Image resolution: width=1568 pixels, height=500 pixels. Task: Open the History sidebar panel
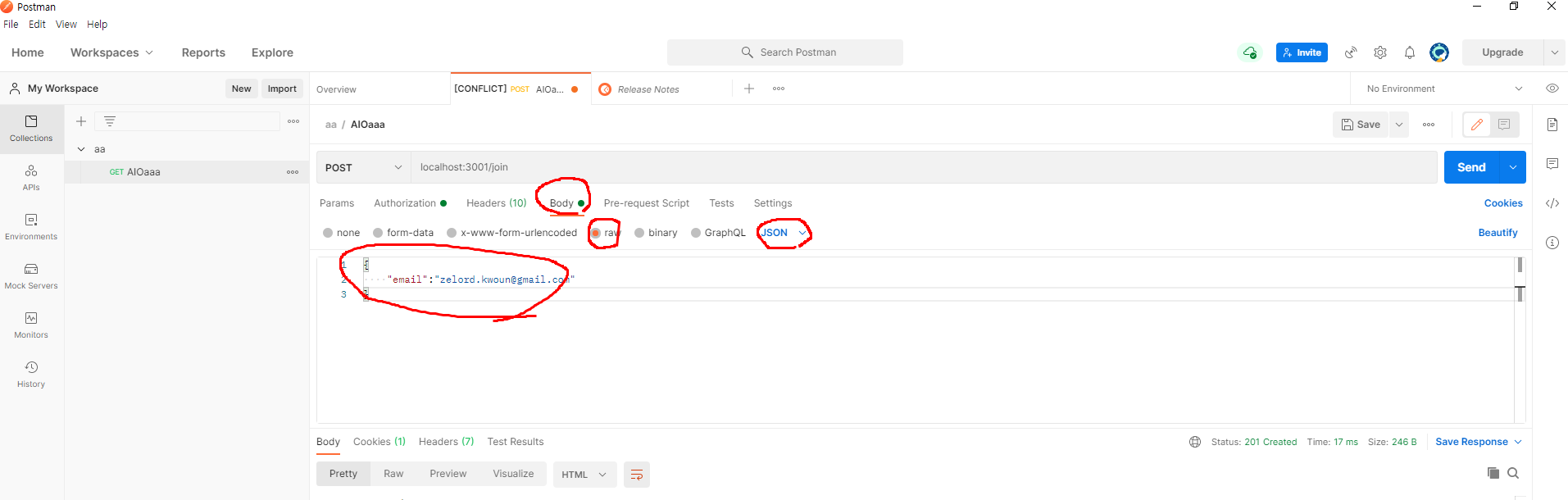[x=31, y=375]
